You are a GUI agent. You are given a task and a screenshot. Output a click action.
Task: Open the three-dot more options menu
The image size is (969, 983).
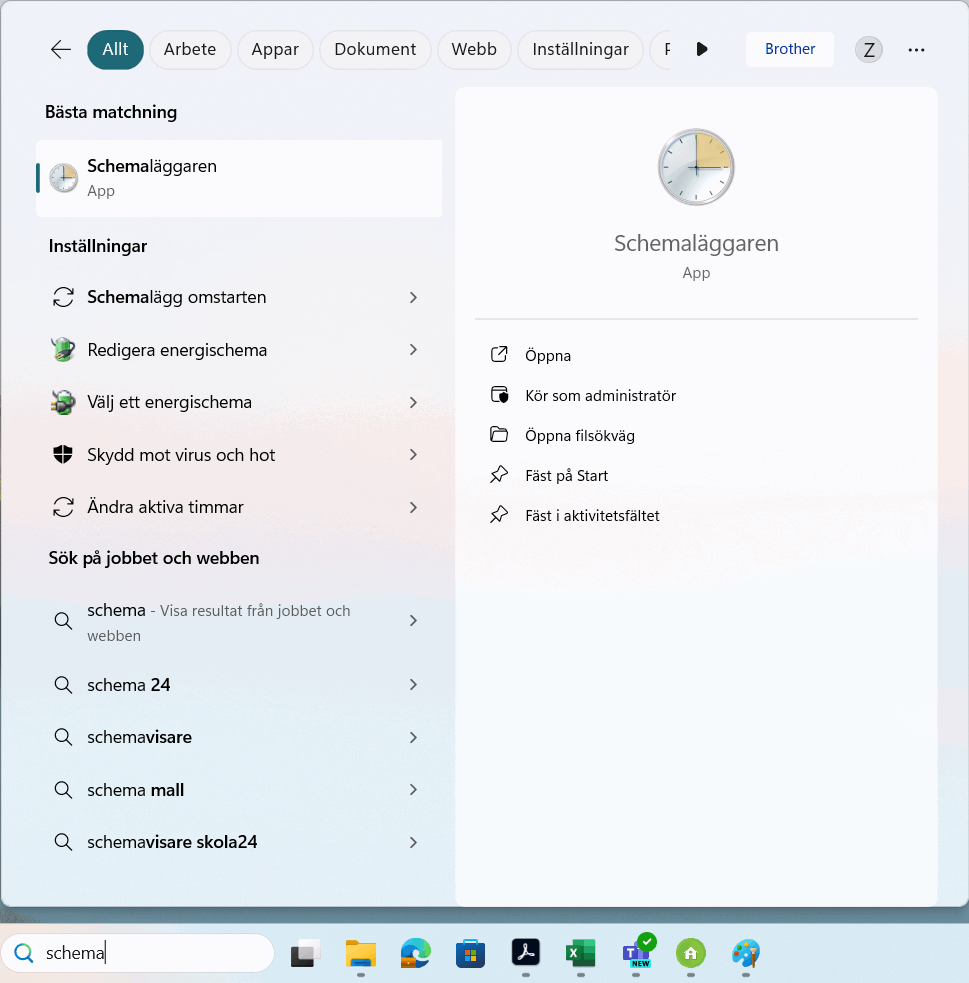[x=916, y=50]
